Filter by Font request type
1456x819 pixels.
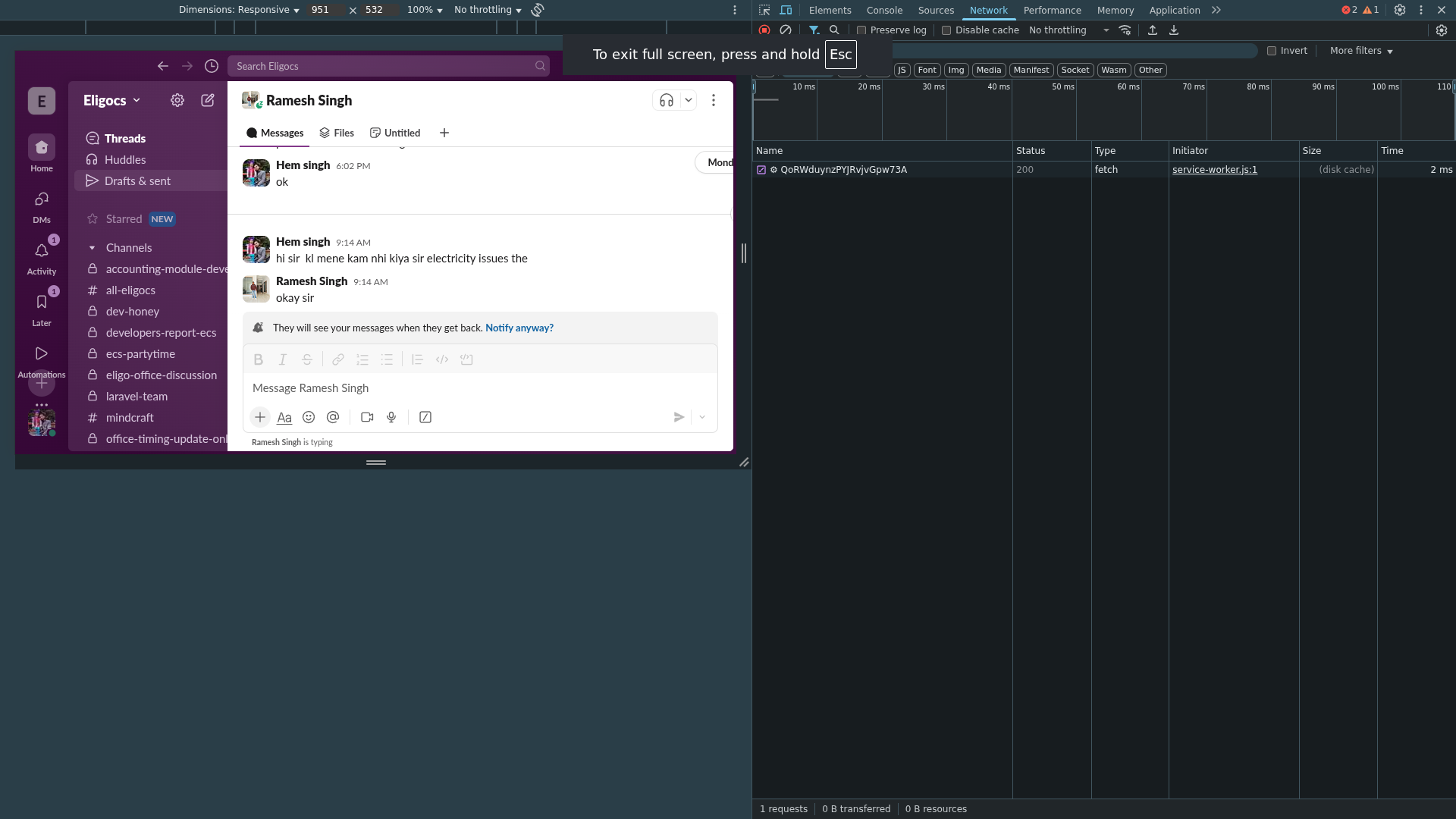(927, 70)
